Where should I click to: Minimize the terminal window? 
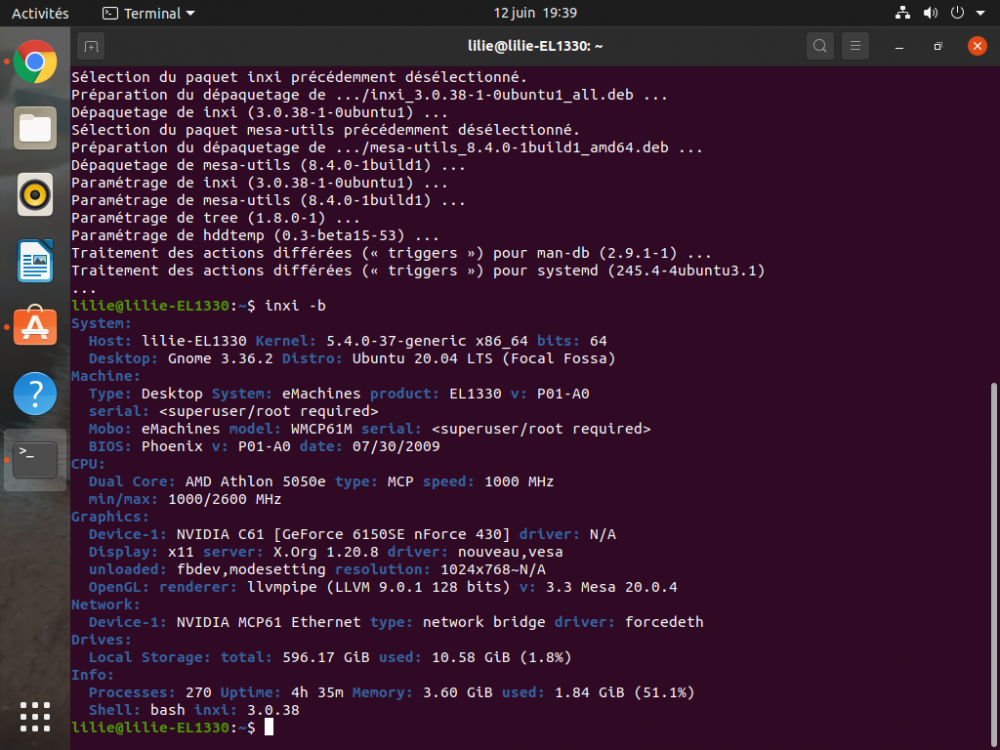(900, 46)
